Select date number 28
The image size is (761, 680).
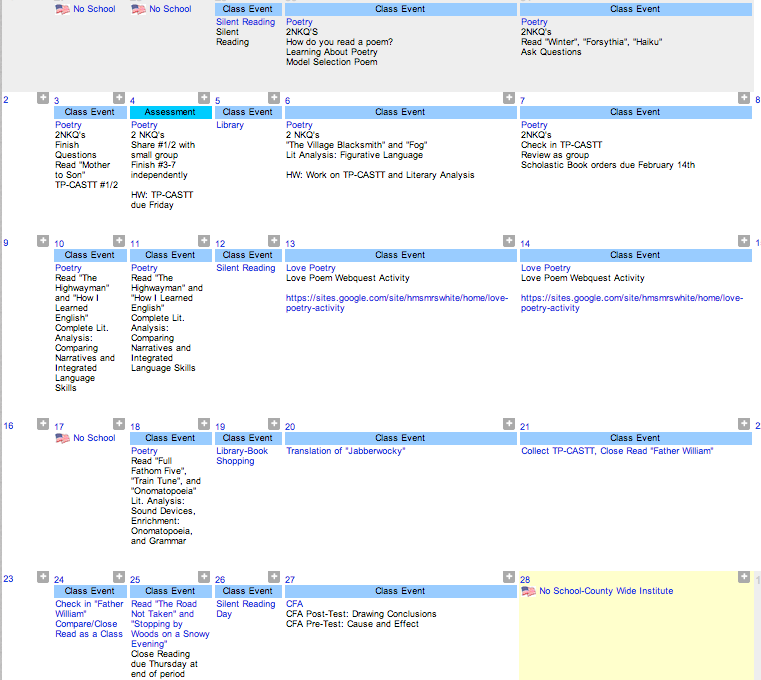[x=525, y=580]
